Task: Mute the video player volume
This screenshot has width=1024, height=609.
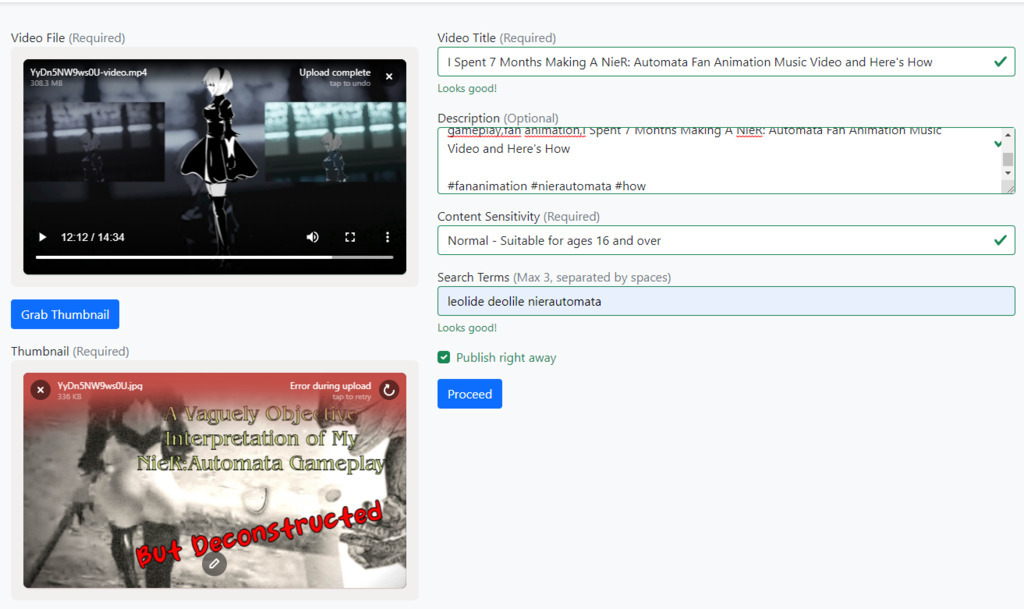Action: click(x=313, y=237)
